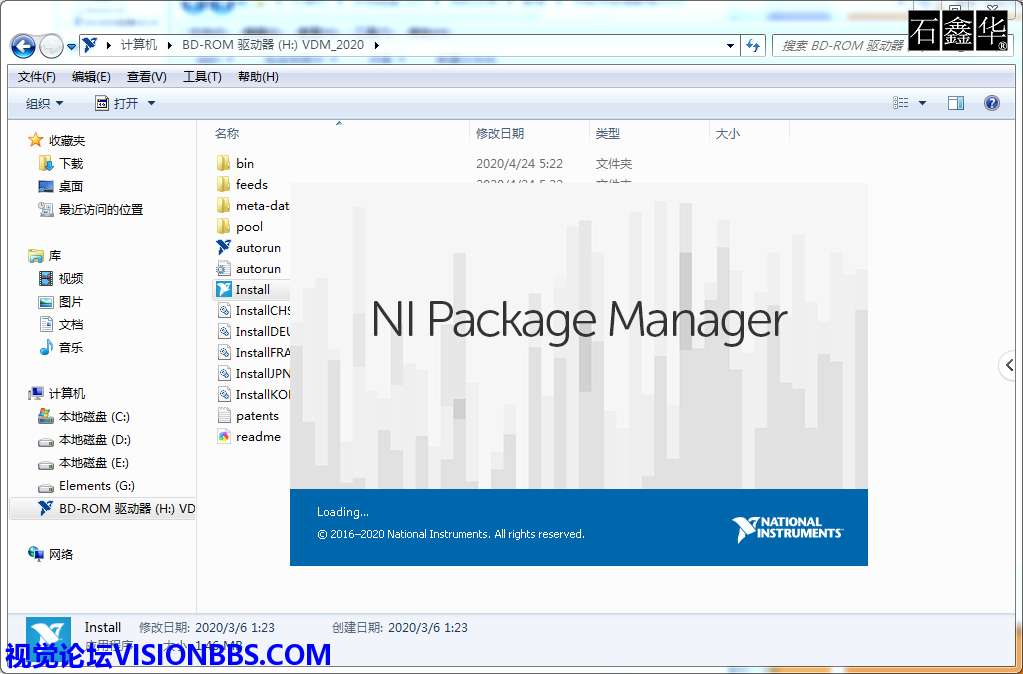Click the Explorer forward navigation arrow

(x=51, y=46)
